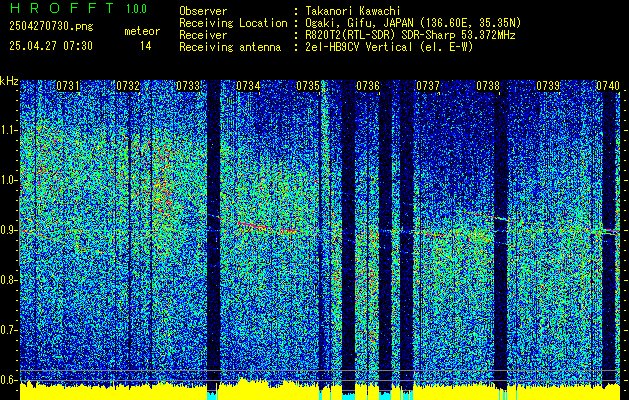Click the 0733 time marker
The height and width of the screenshot is (400, 629).
tap(188, 86)
